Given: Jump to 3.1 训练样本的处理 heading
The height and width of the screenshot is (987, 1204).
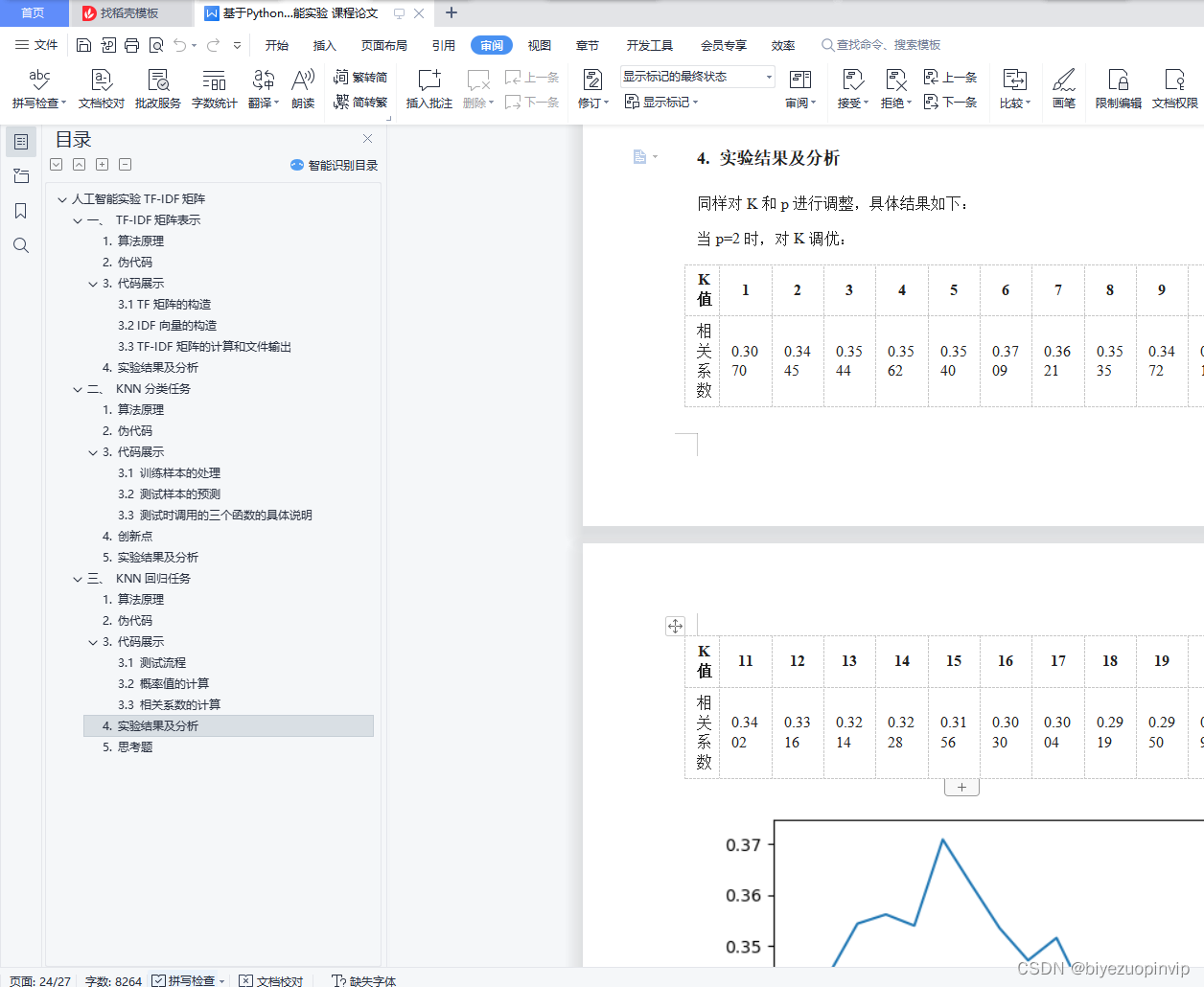Looking at the screenshot, I should (169, 473).
